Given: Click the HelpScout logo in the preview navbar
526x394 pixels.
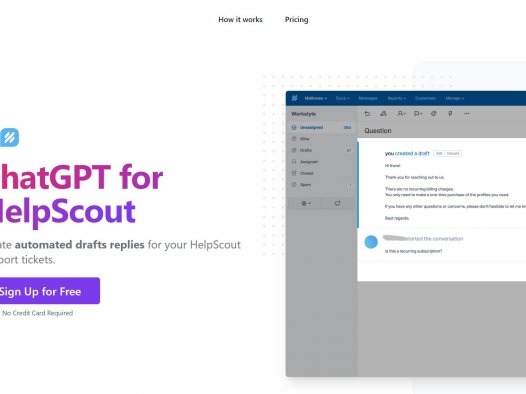Looking at the screenshot, I should pos(294,98).
